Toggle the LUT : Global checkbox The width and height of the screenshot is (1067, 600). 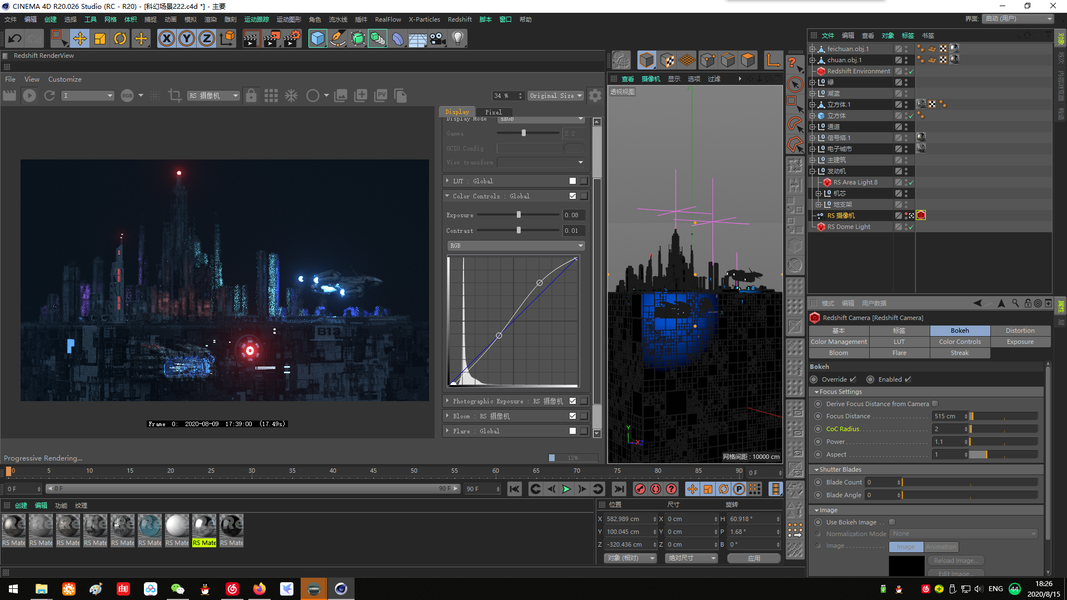pyautogui.click(x=572, y=181)
